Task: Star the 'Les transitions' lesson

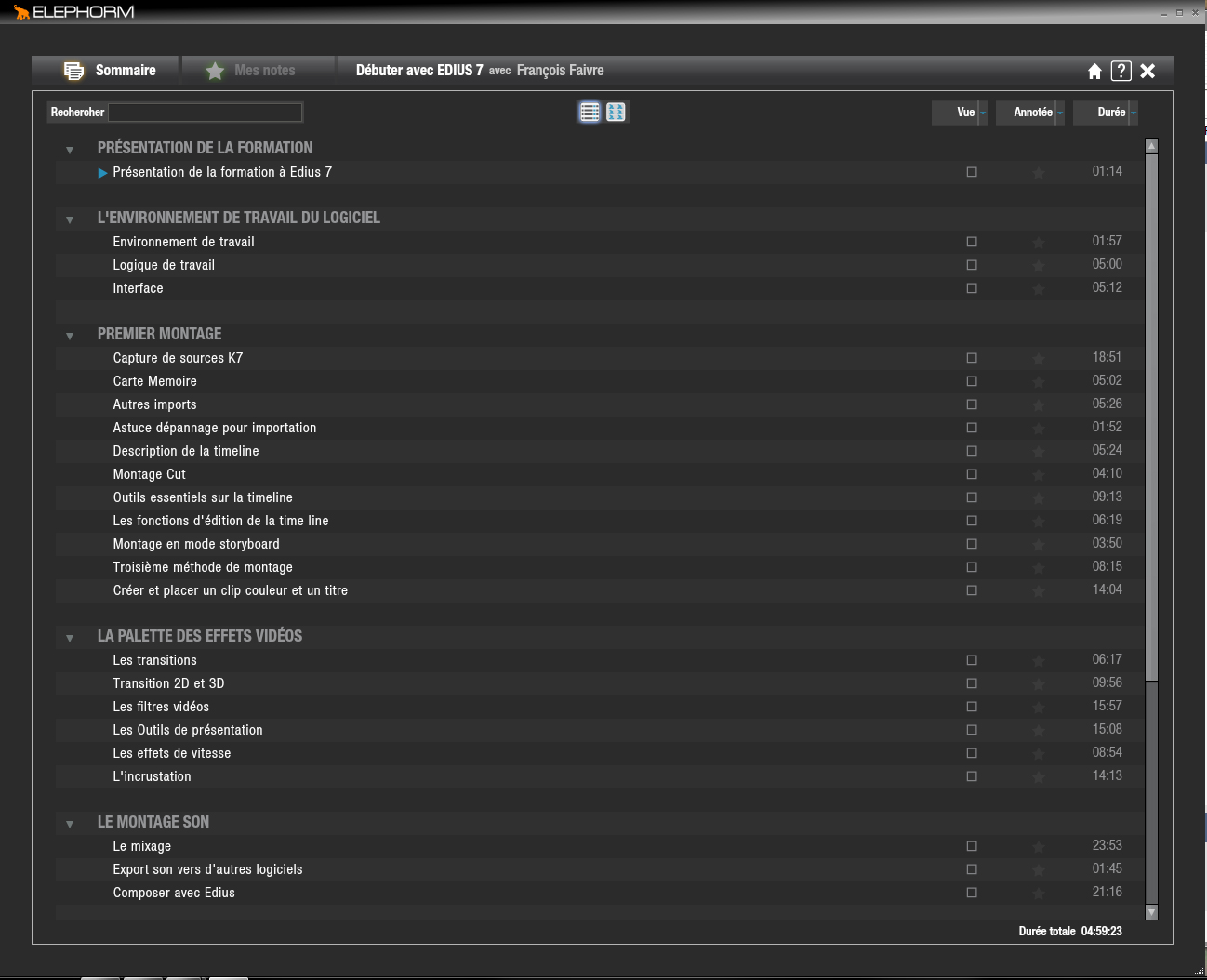Action: (1039, 661)
